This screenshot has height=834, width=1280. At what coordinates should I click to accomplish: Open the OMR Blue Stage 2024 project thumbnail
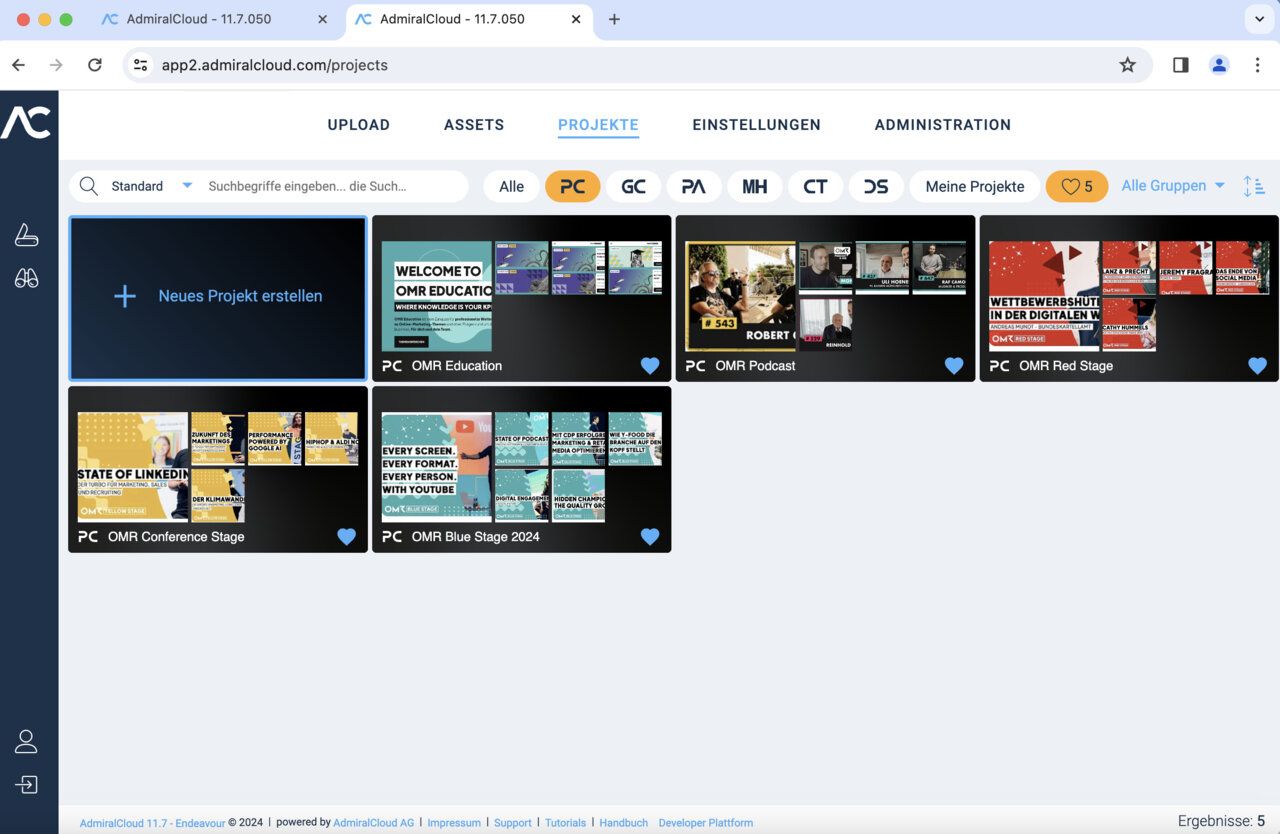521,460
